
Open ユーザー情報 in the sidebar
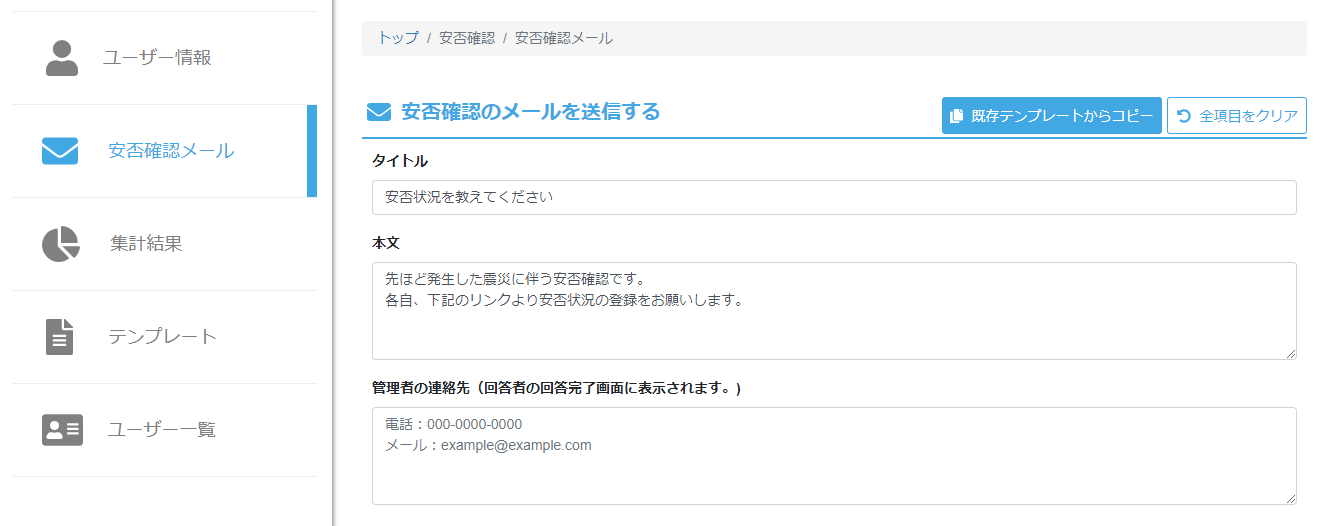(164, 58)
